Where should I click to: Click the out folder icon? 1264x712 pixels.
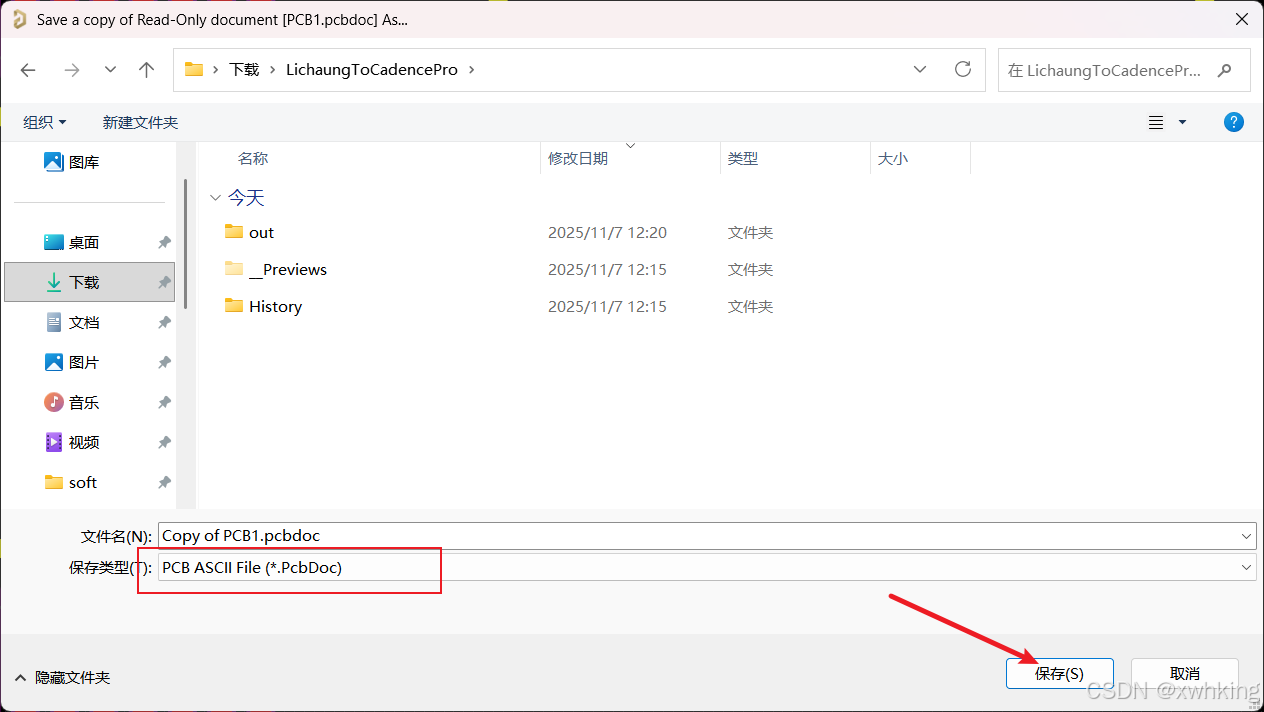coord(234,231)
